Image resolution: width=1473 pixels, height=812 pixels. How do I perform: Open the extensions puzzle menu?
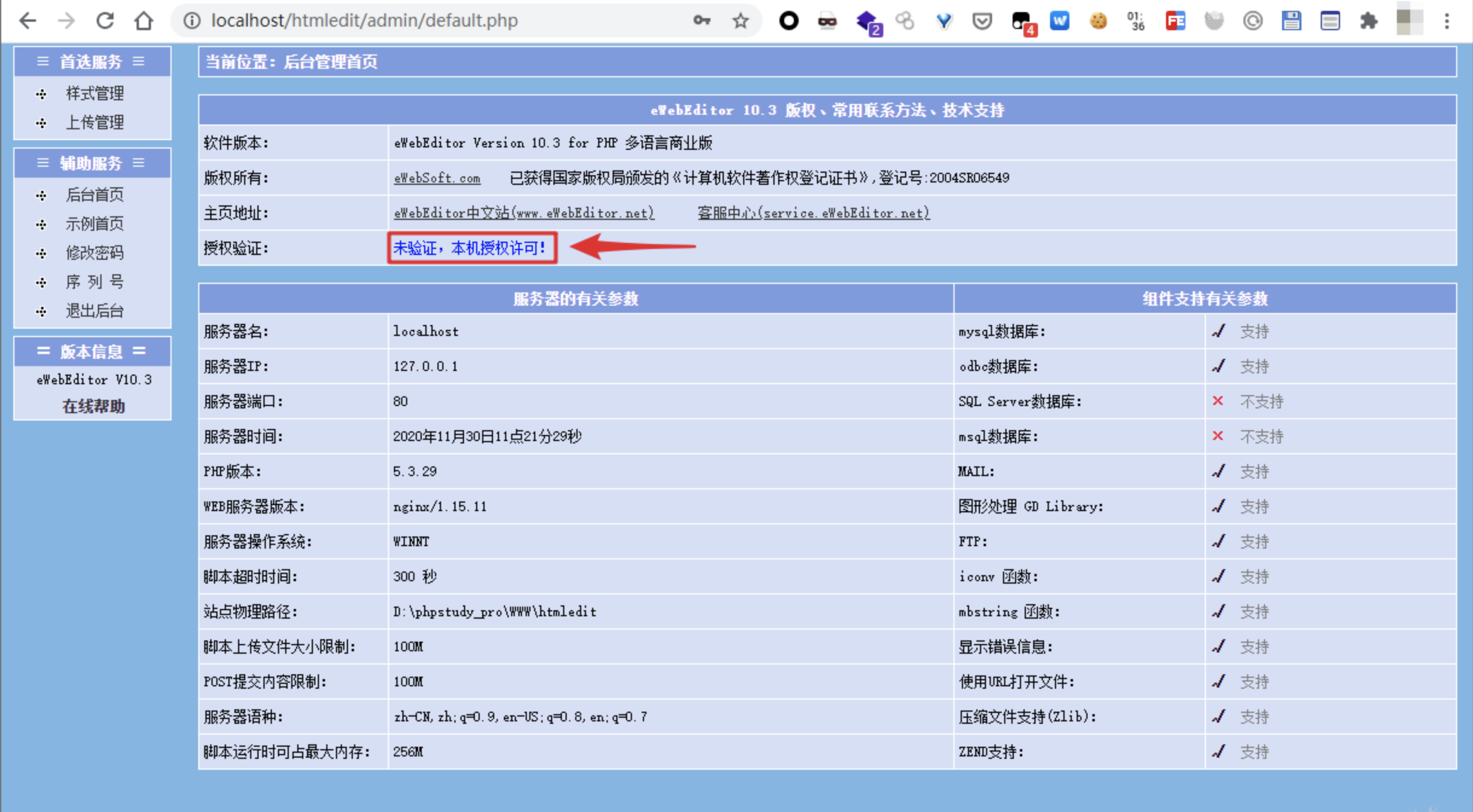click(x=1368, y=21)
